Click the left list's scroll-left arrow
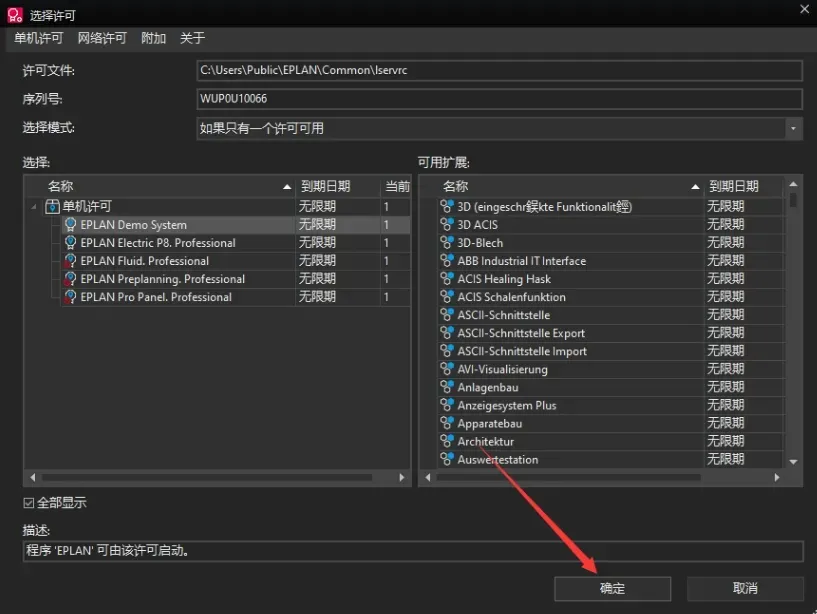Viewport: 817px width, 614px height. click(33, 477)
